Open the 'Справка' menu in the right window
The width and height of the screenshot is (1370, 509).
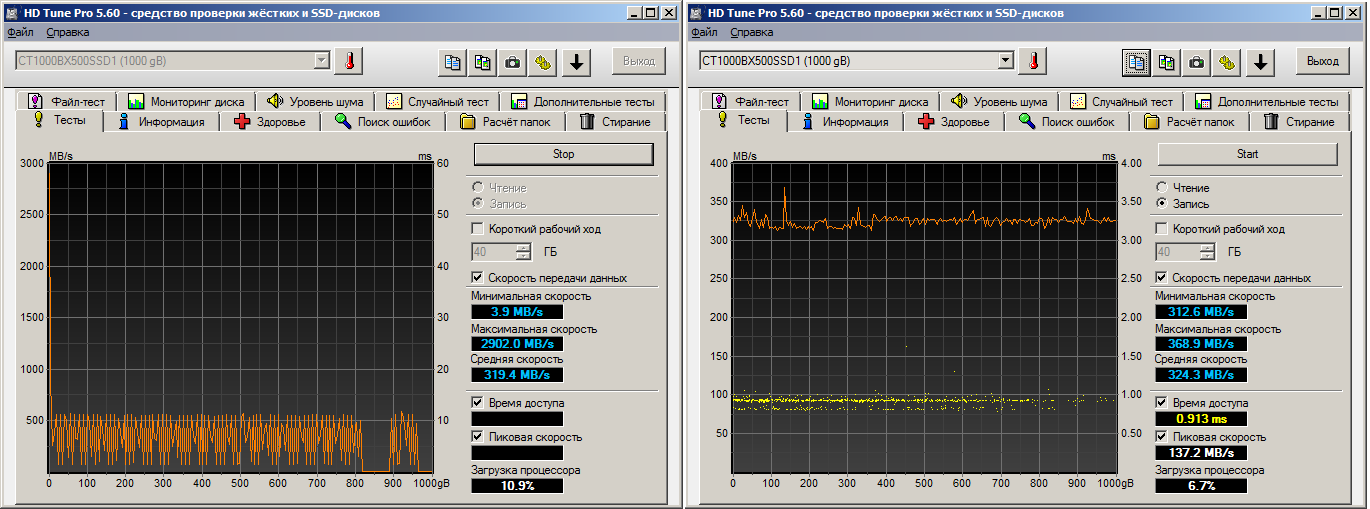point(751,32)
